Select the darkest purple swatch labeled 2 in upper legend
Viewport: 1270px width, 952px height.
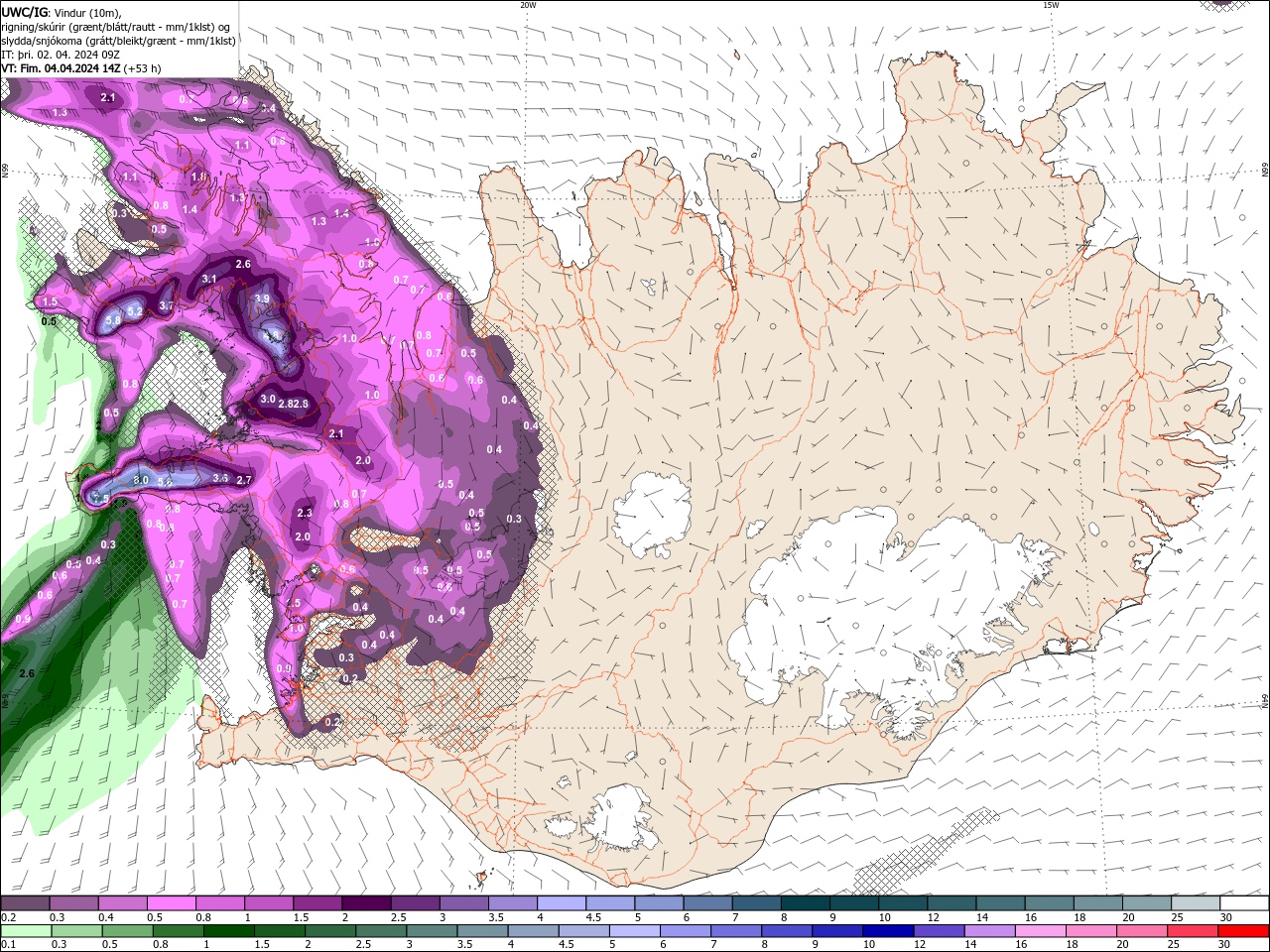point(366,903)
